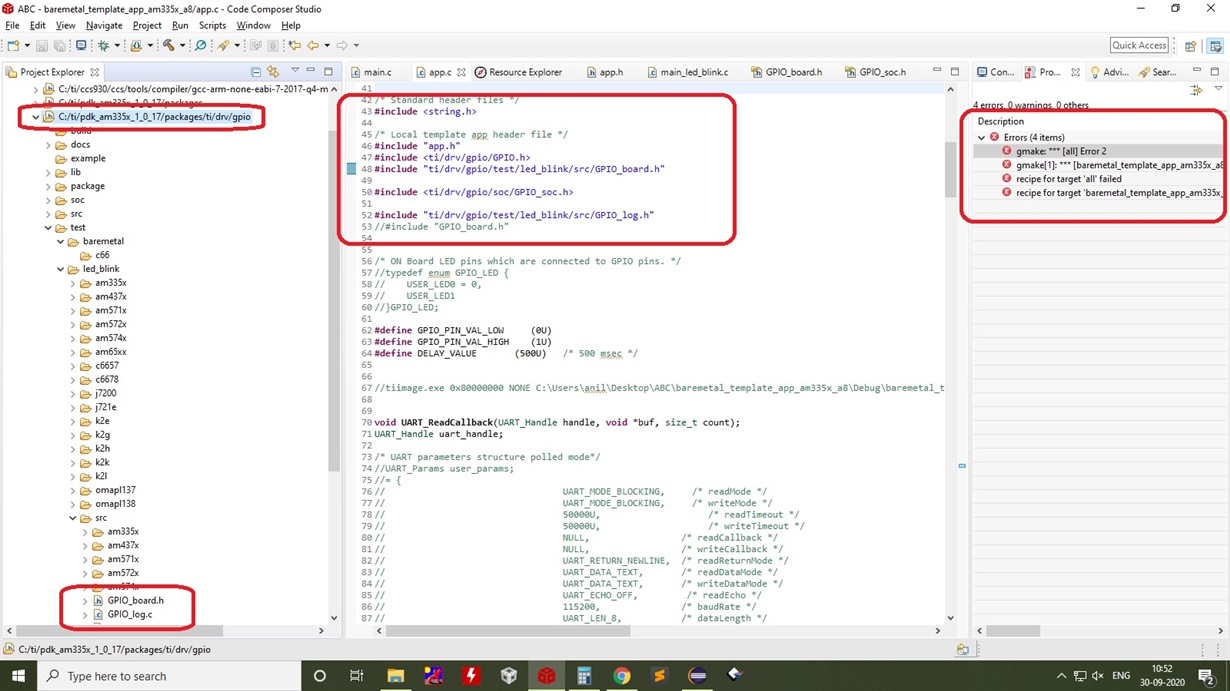
Task: Minimize the Problems panel
Action: 1197,70
